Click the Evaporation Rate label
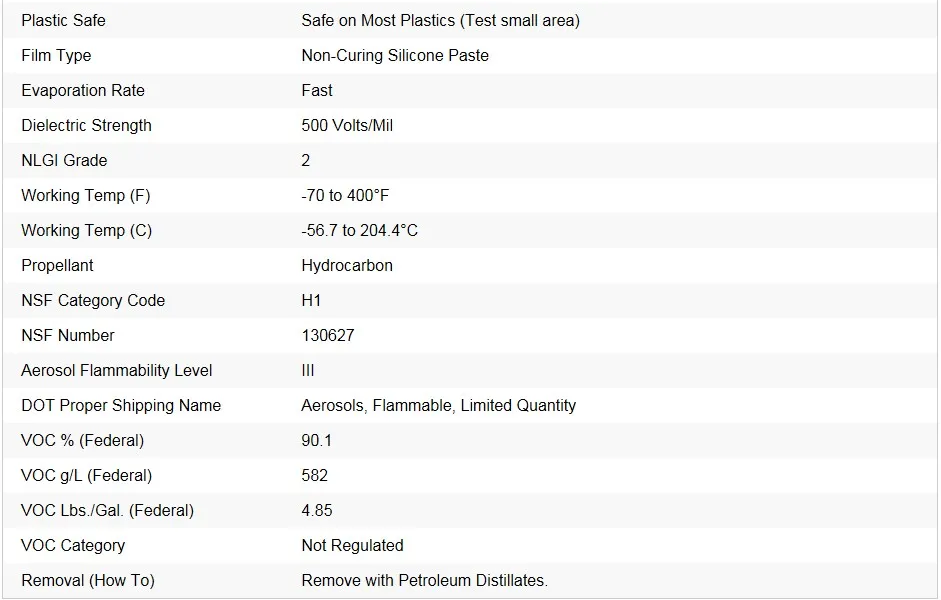 click(83, 90)
